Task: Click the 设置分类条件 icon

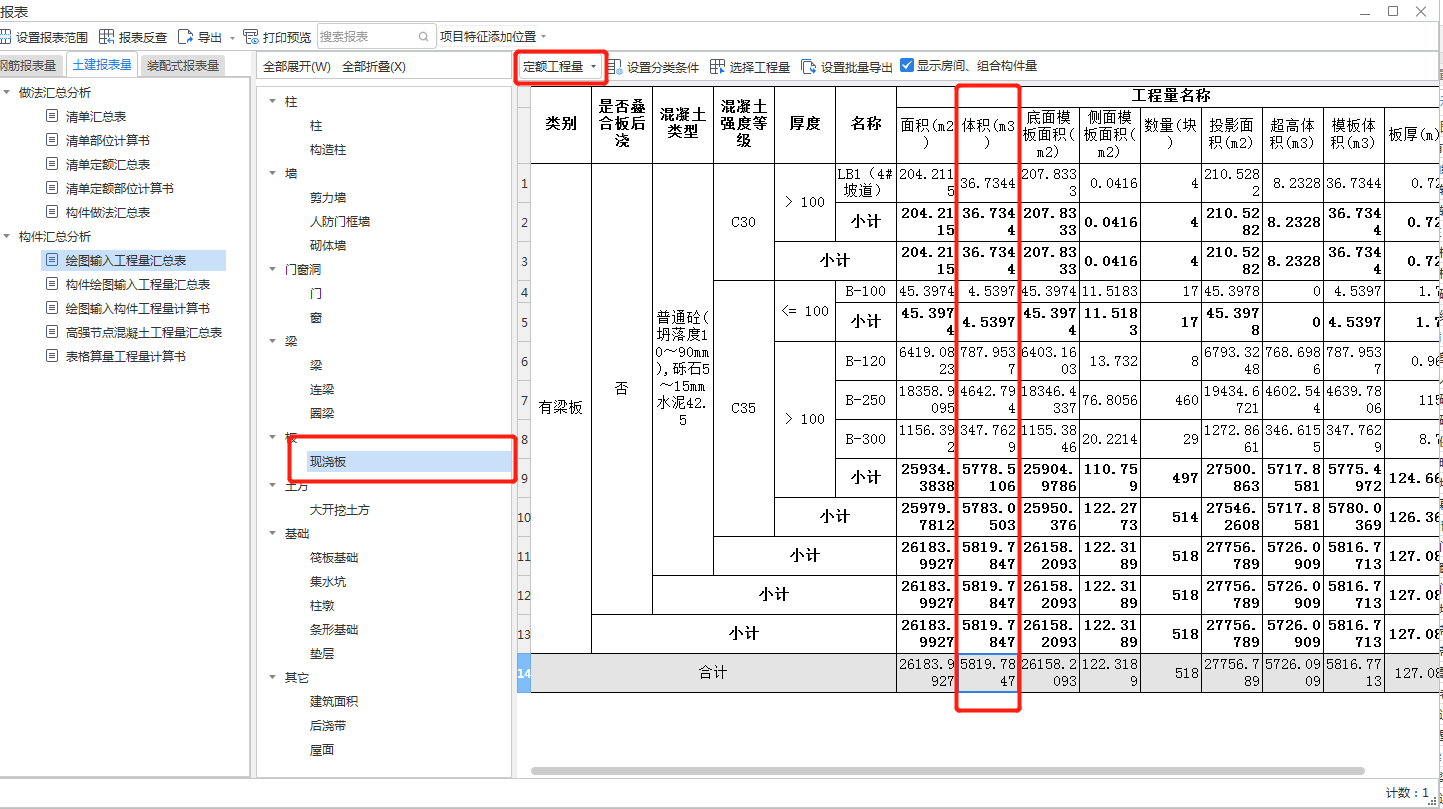Action: click(x=615, y=67)
